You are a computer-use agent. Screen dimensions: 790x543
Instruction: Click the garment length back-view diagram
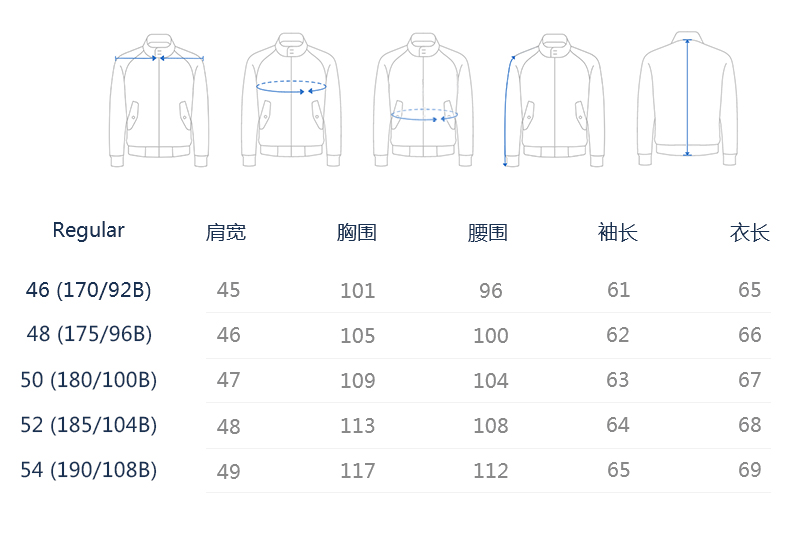687,99
